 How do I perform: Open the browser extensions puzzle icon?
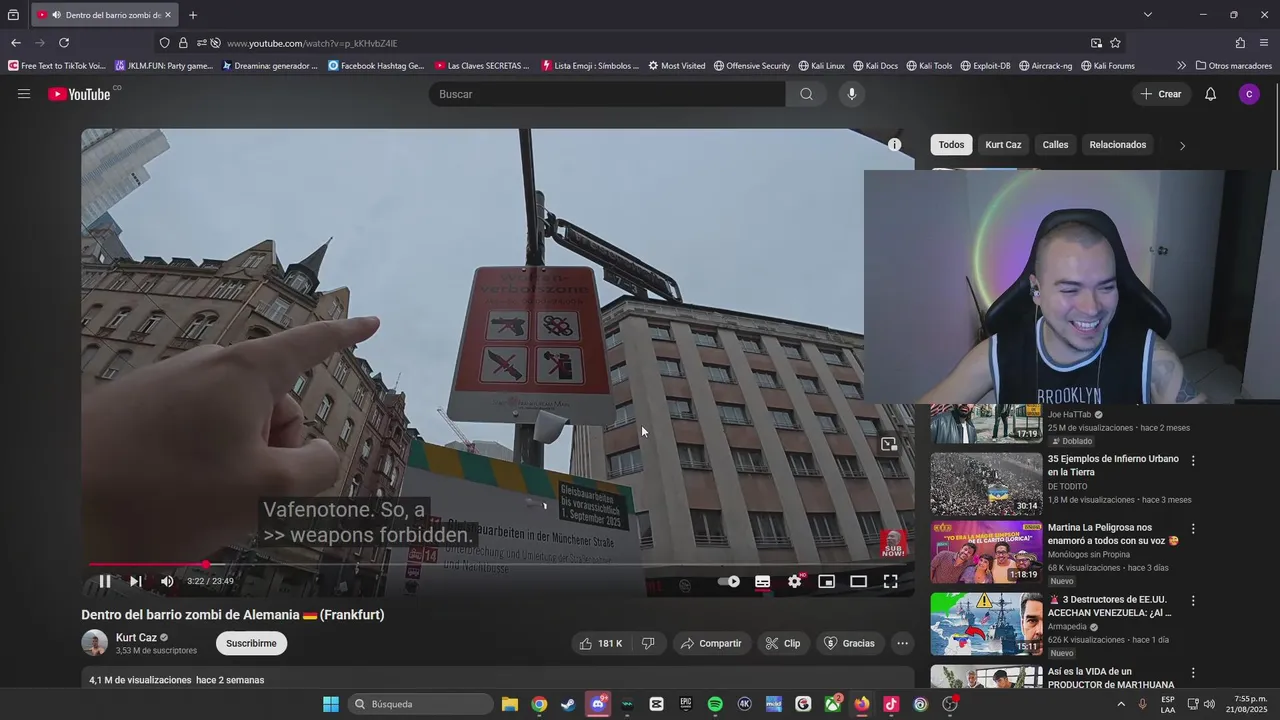(x=1240, y=43)
